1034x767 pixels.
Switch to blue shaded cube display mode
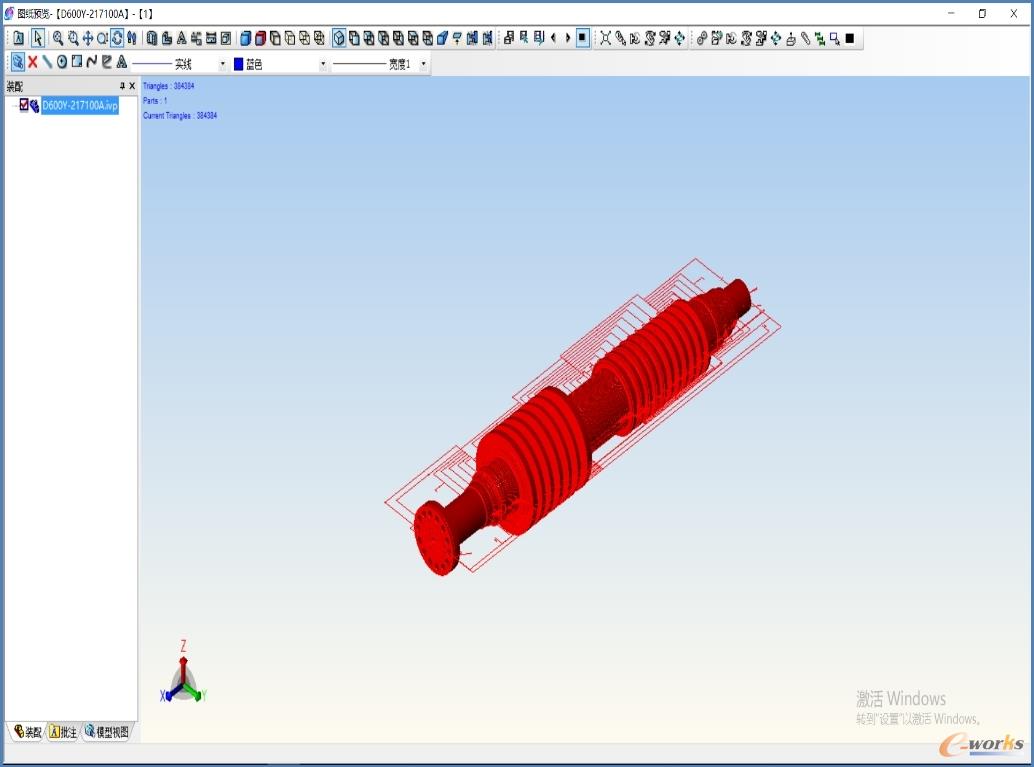245,38
